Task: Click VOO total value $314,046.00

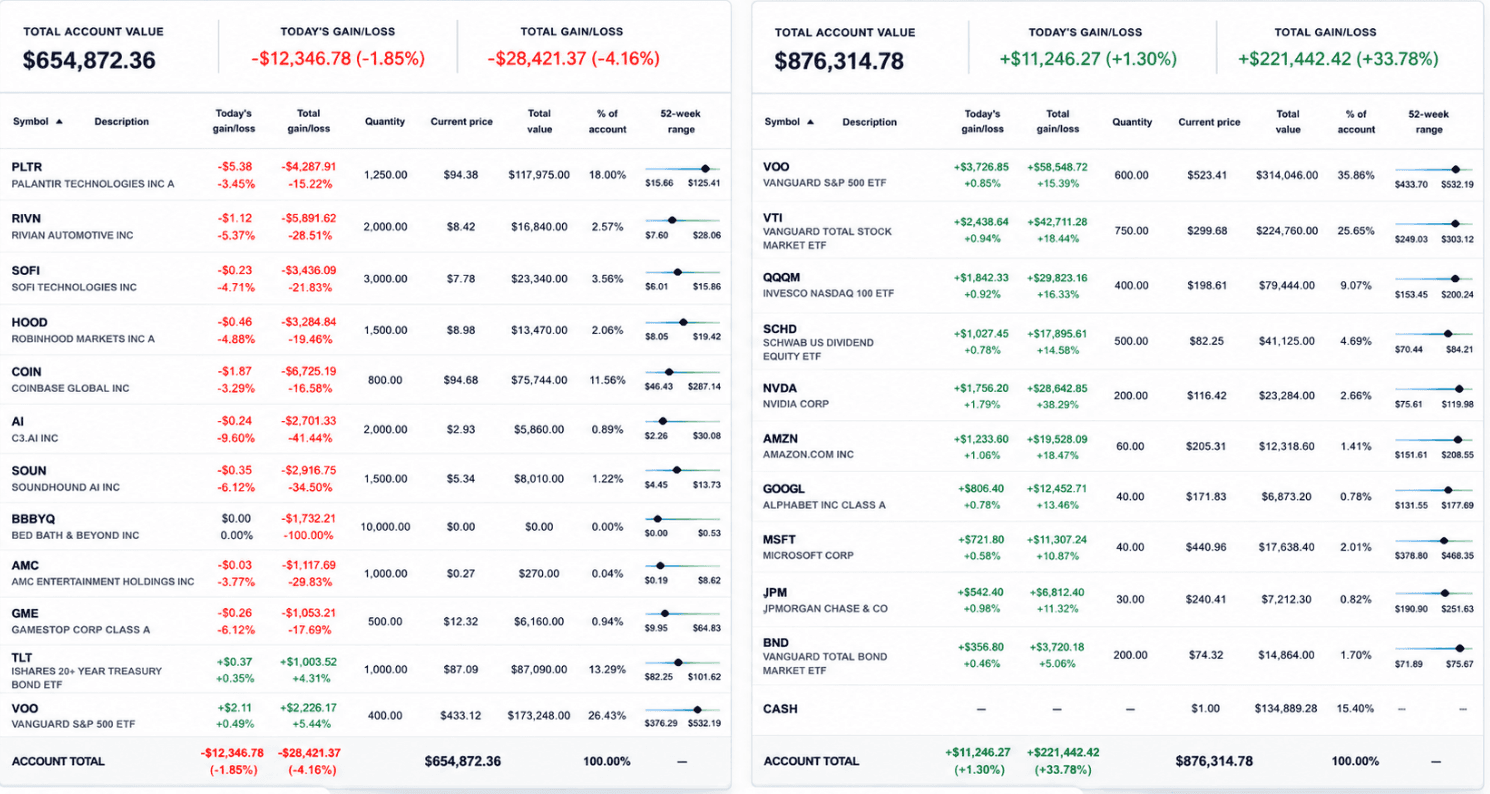Action: click(1288, 175)
